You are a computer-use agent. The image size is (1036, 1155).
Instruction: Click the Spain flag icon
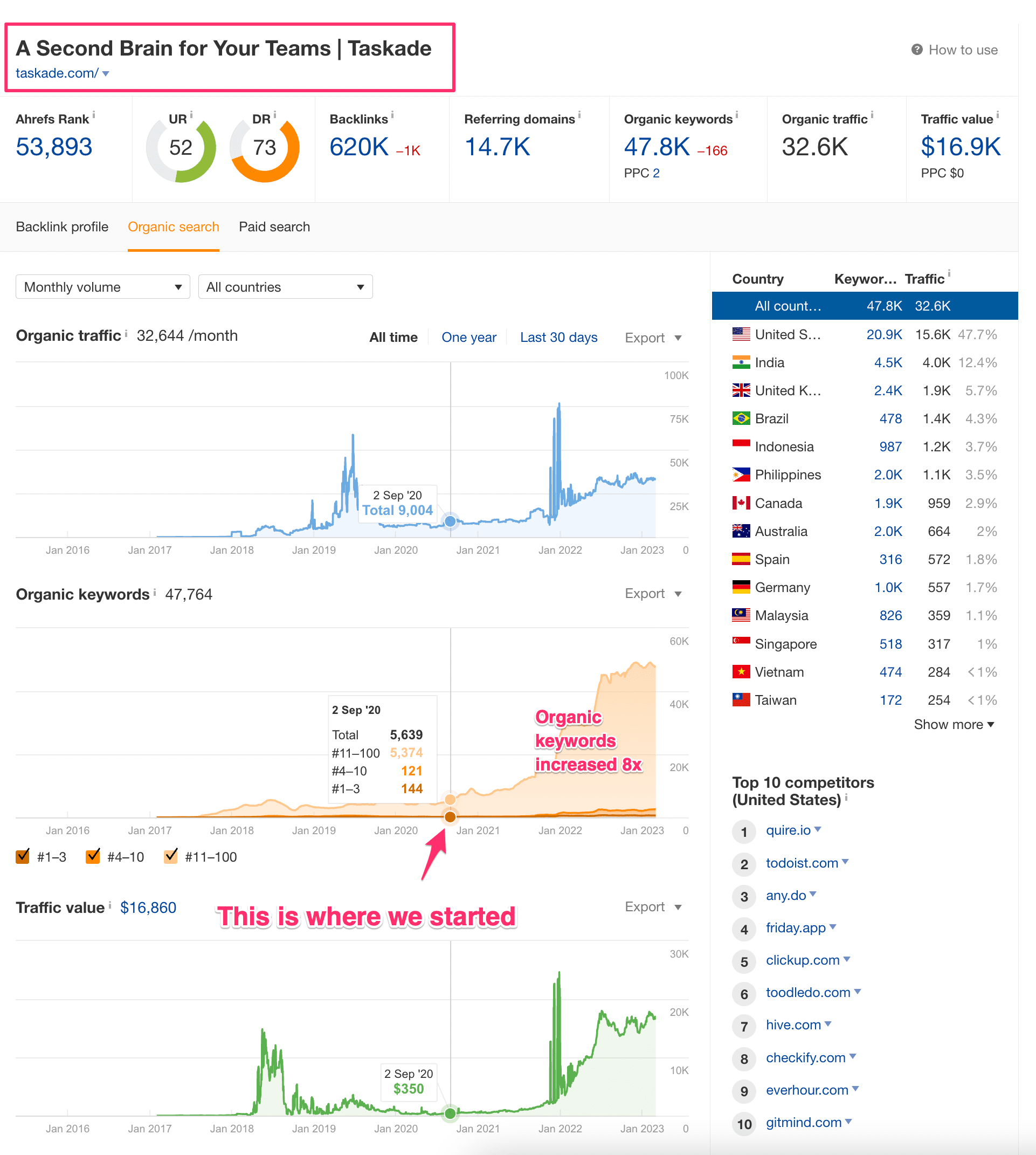point(741,559)
